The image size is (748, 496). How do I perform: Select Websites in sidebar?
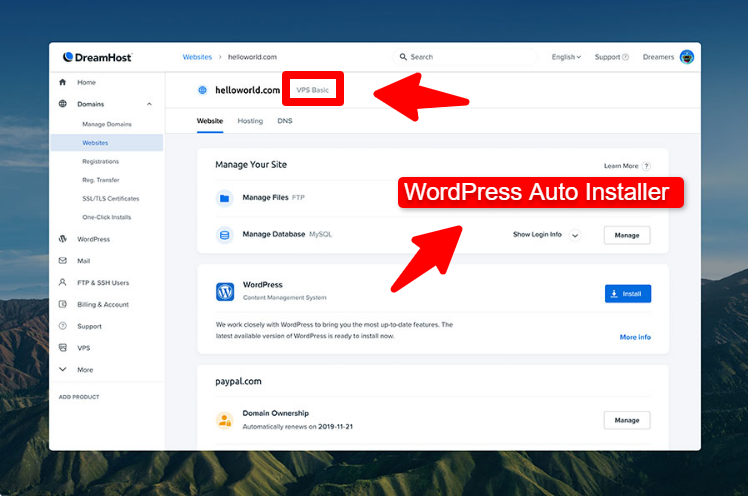(x=107, y=143)
